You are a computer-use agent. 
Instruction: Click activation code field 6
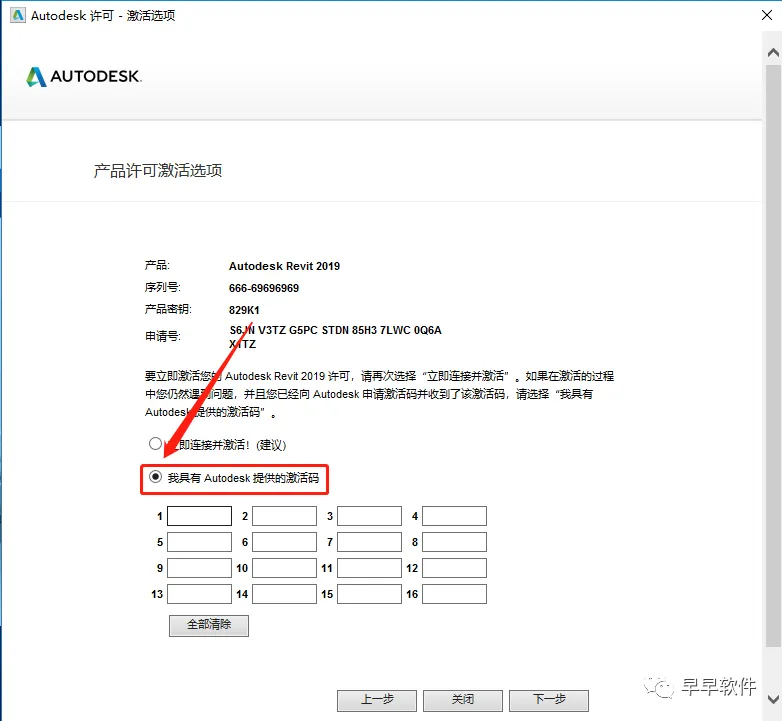(x=284, y=542)
